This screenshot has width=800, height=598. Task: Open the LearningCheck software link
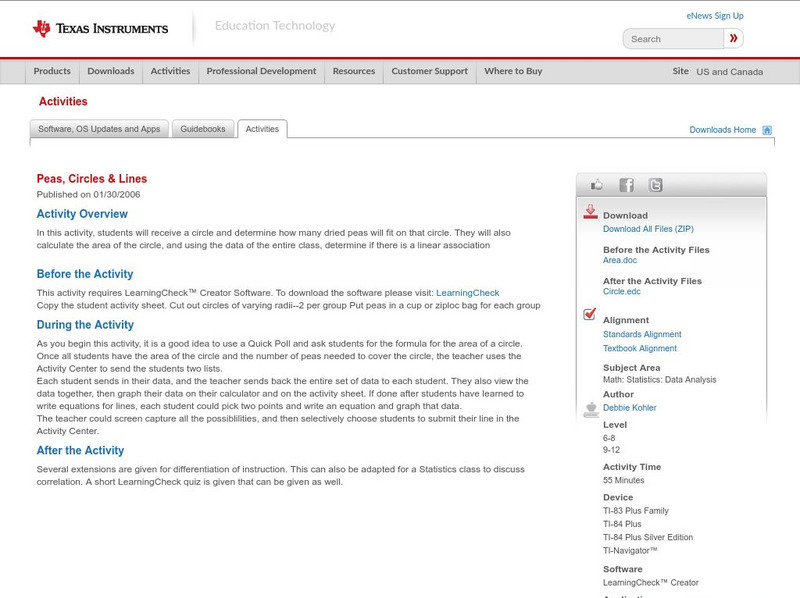pos(467,293)
